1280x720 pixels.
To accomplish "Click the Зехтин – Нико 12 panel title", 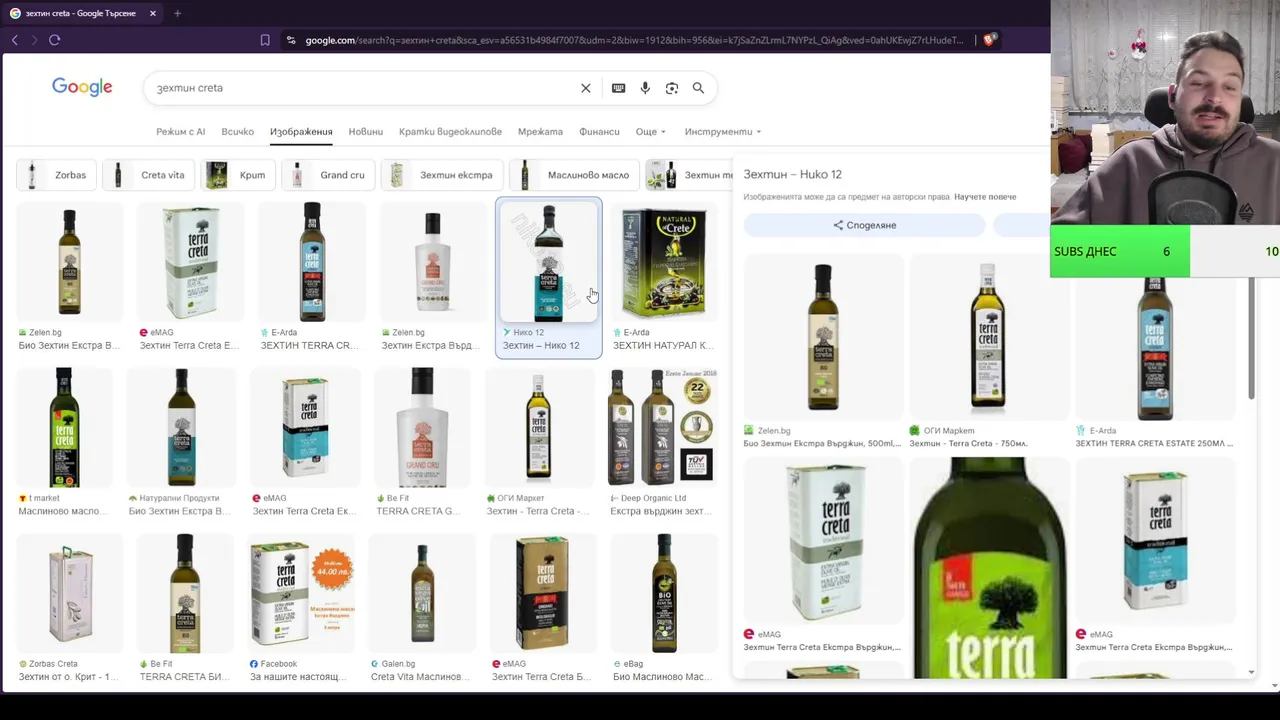I will pyautogui.click(x=792, y=174).
